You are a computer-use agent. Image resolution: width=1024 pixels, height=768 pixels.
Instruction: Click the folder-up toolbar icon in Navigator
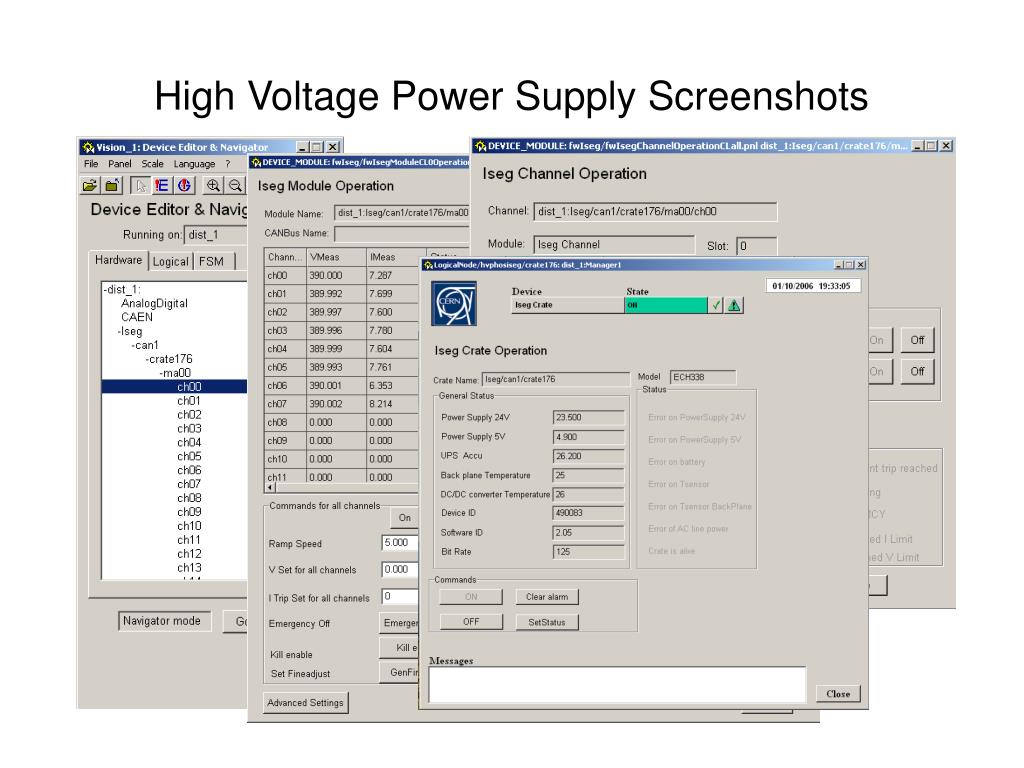(x=112, y=185)
